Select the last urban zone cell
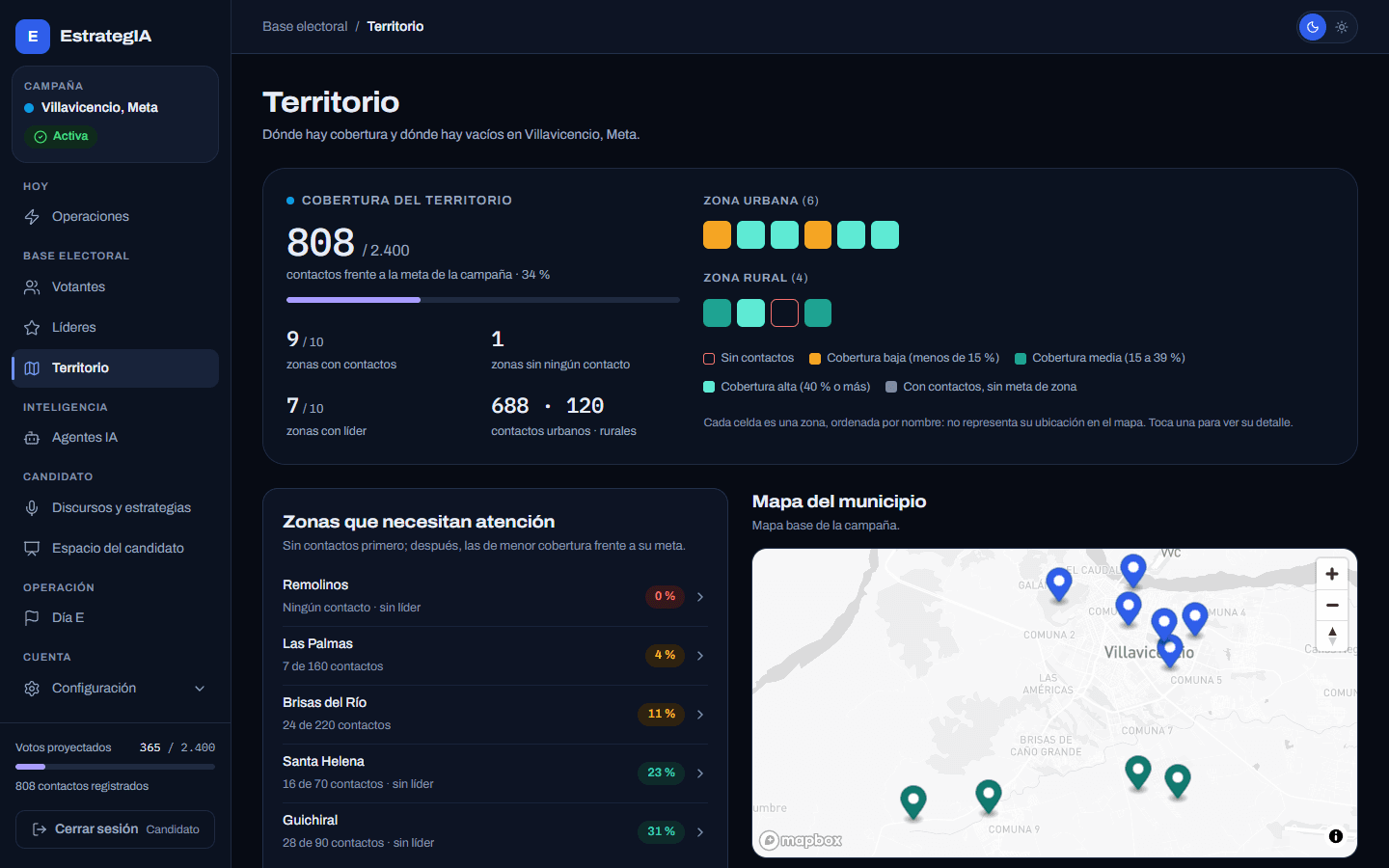The height and width of the screenshot is (868, 1389). pyautogui.click(x=885, y=235)
